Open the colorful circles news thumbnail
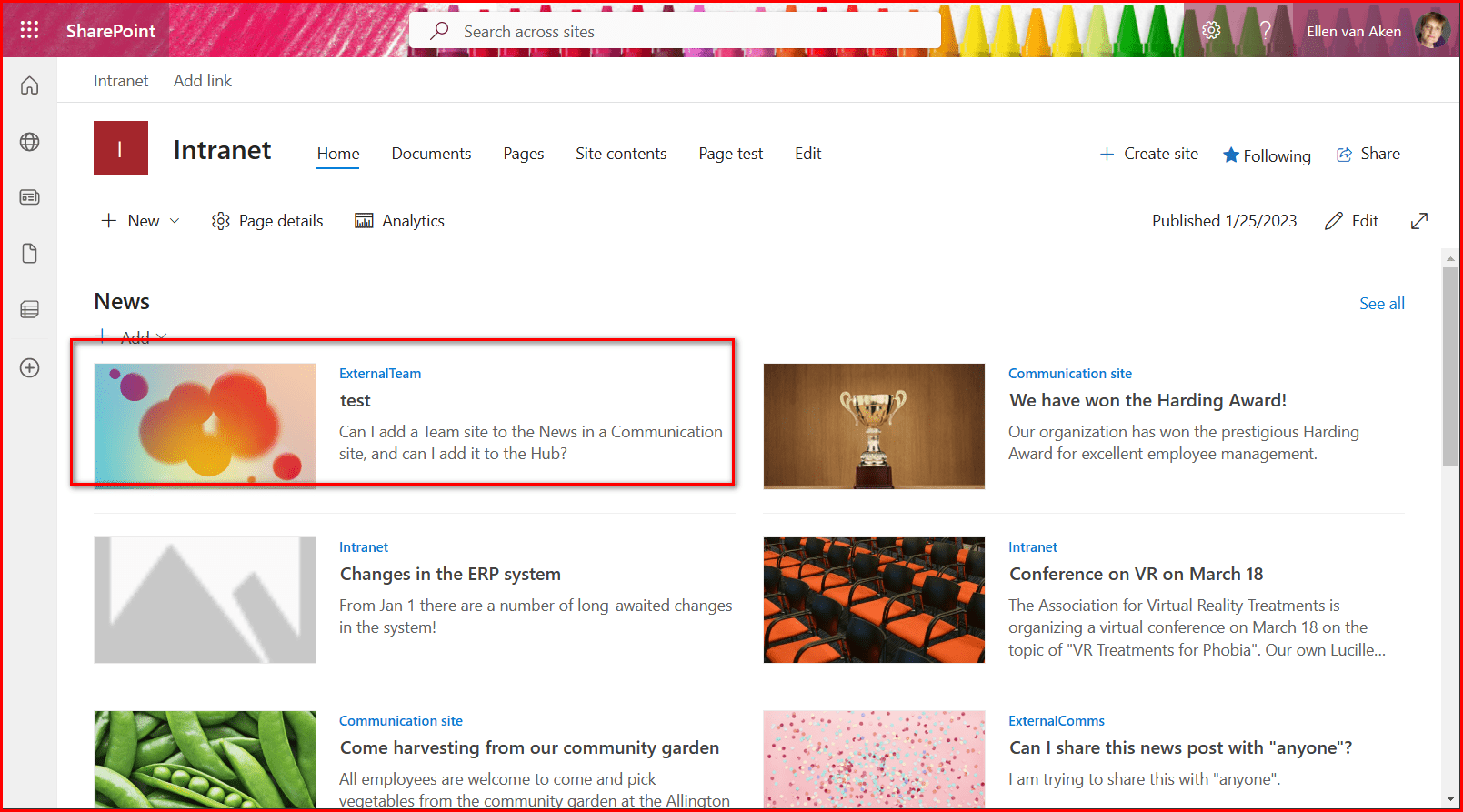This screenshot has height=812, width=1463. point(205,426)
